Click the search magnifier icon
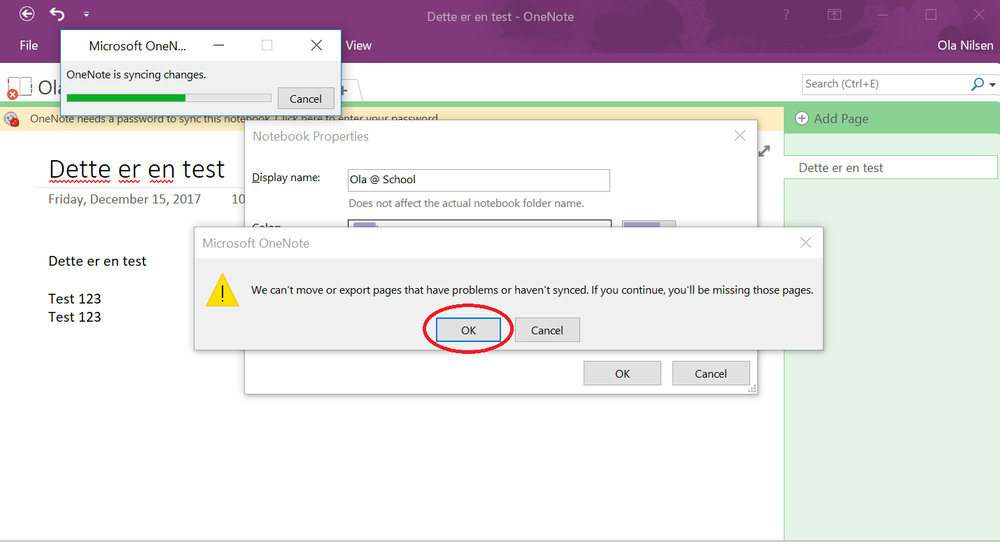 (x=977, y=85)
